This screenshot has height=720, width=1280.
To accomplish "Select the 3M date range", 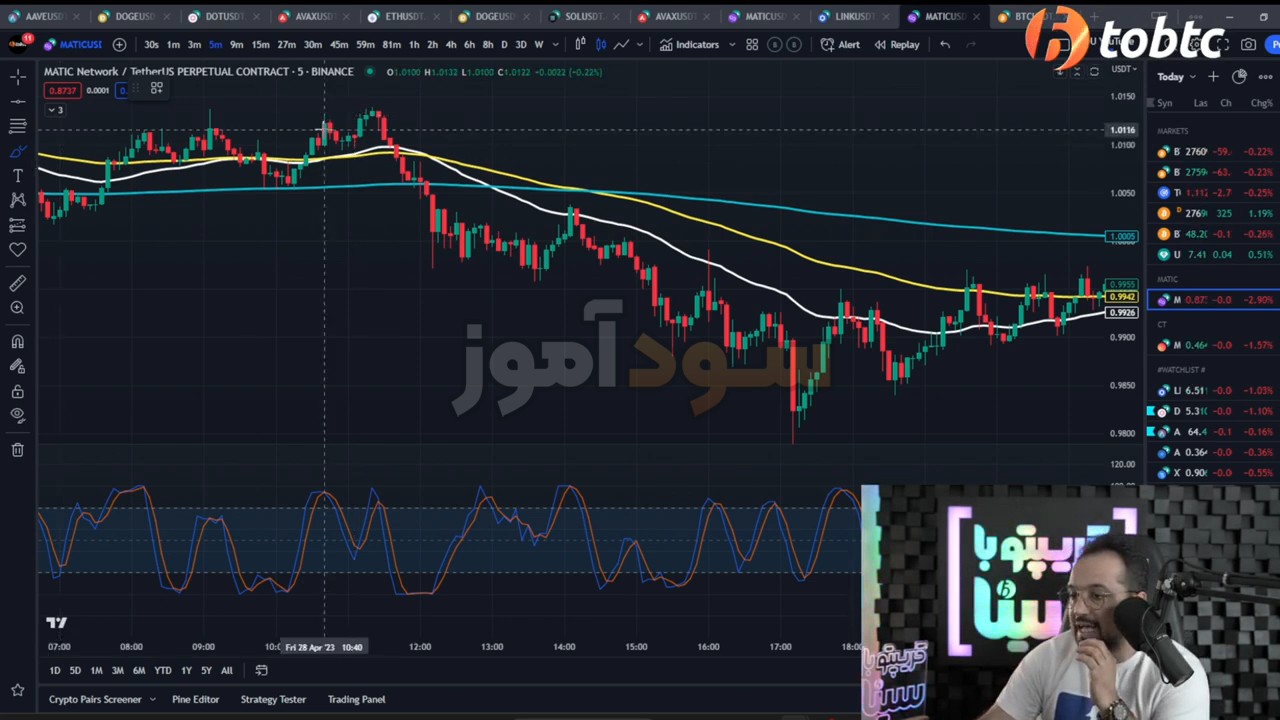I will point(117,670).
